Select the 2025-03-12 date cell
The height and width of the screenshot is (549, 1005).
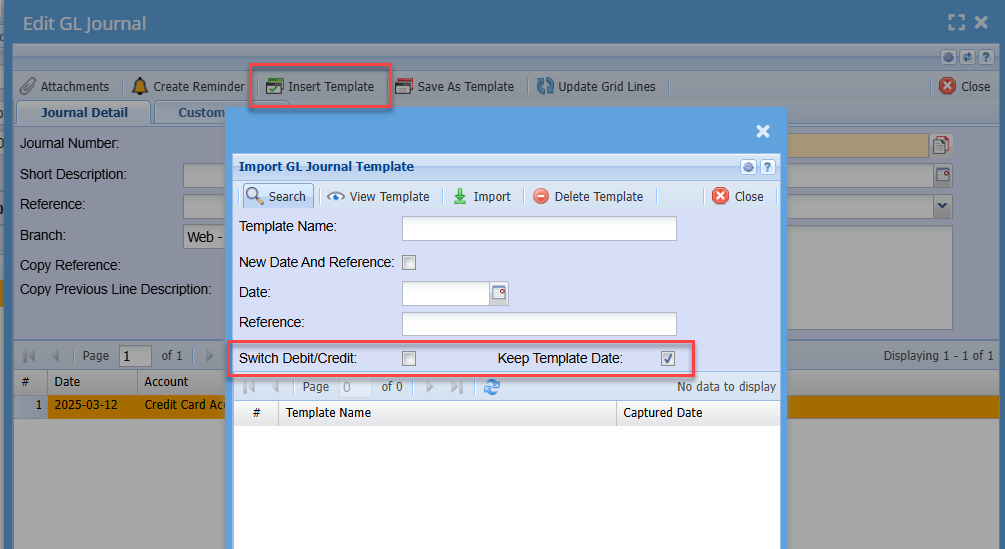pyautogui.click(x=92, y=406)
